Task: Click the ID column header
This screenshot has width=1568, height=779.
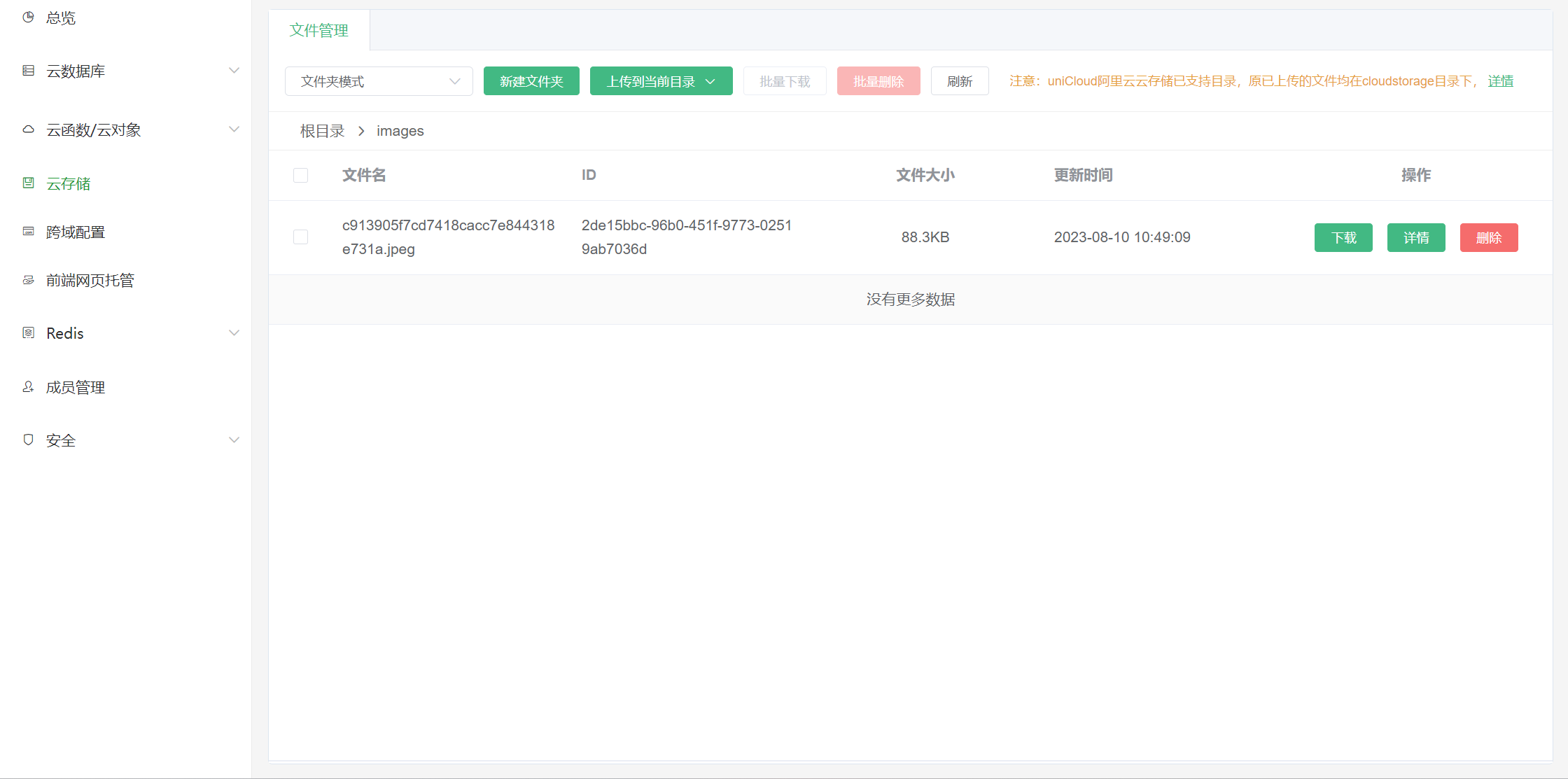Action: click(589, 175)
